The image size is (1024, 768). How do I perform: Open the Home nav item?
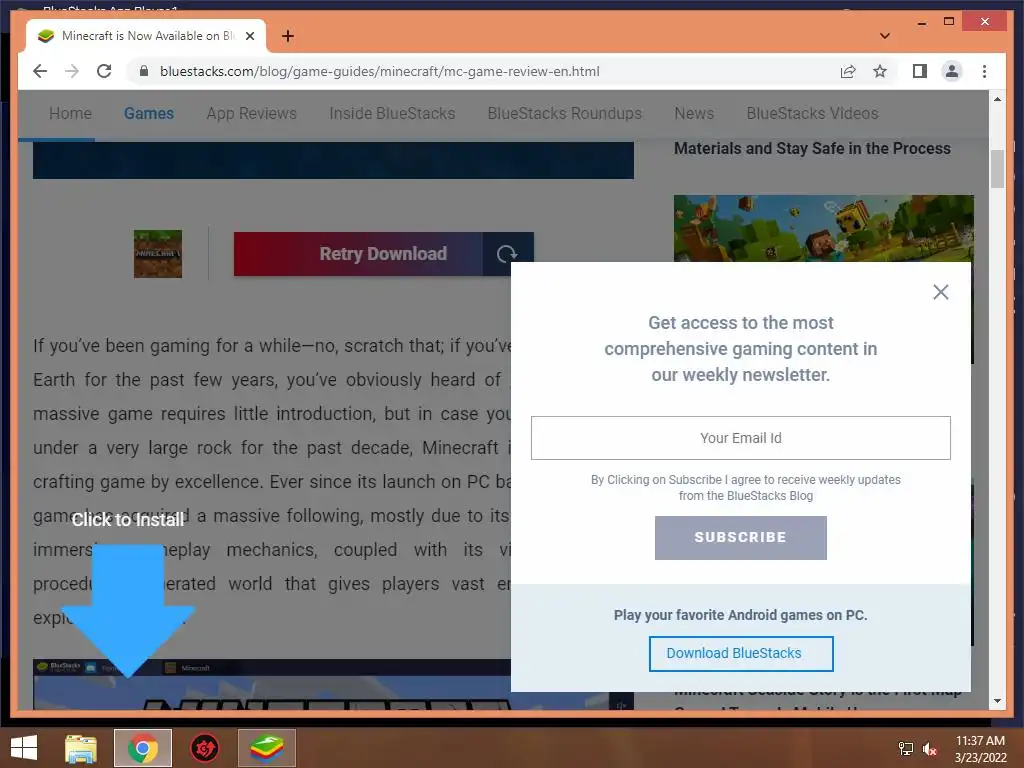pyautogui.click(x=71, y=114)
